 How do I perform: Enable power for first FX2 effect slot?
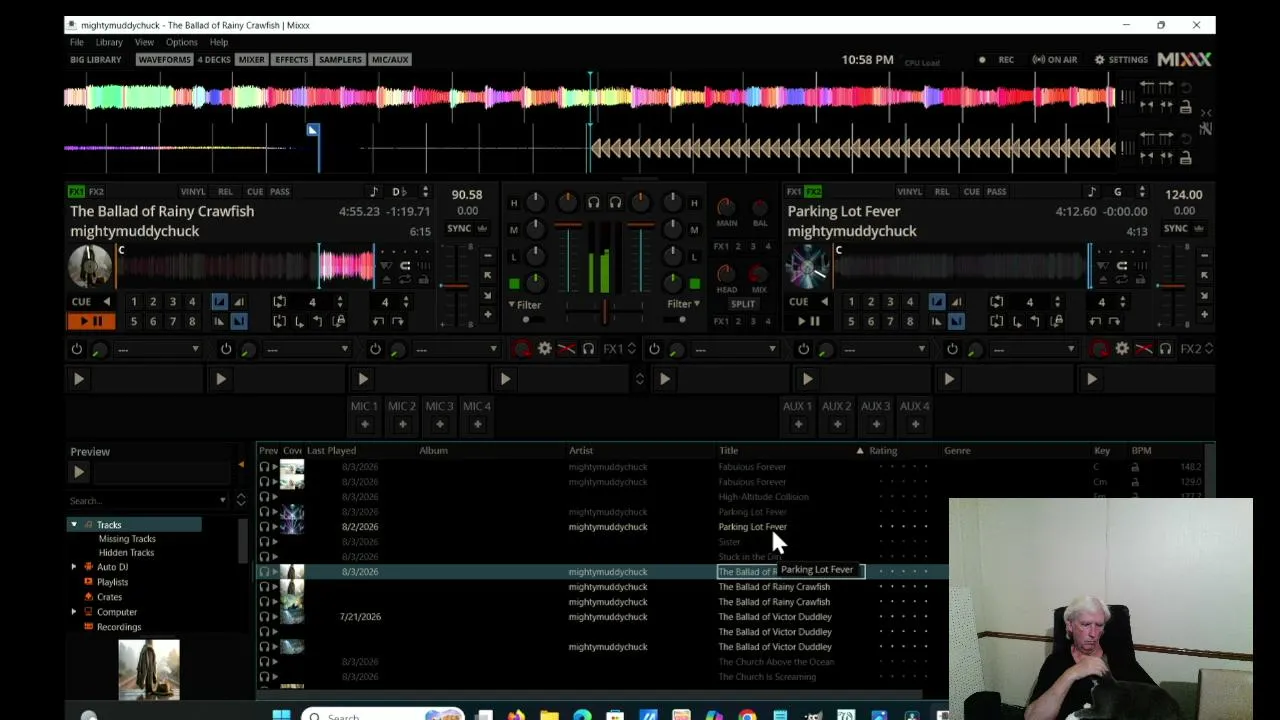point(654,349)
